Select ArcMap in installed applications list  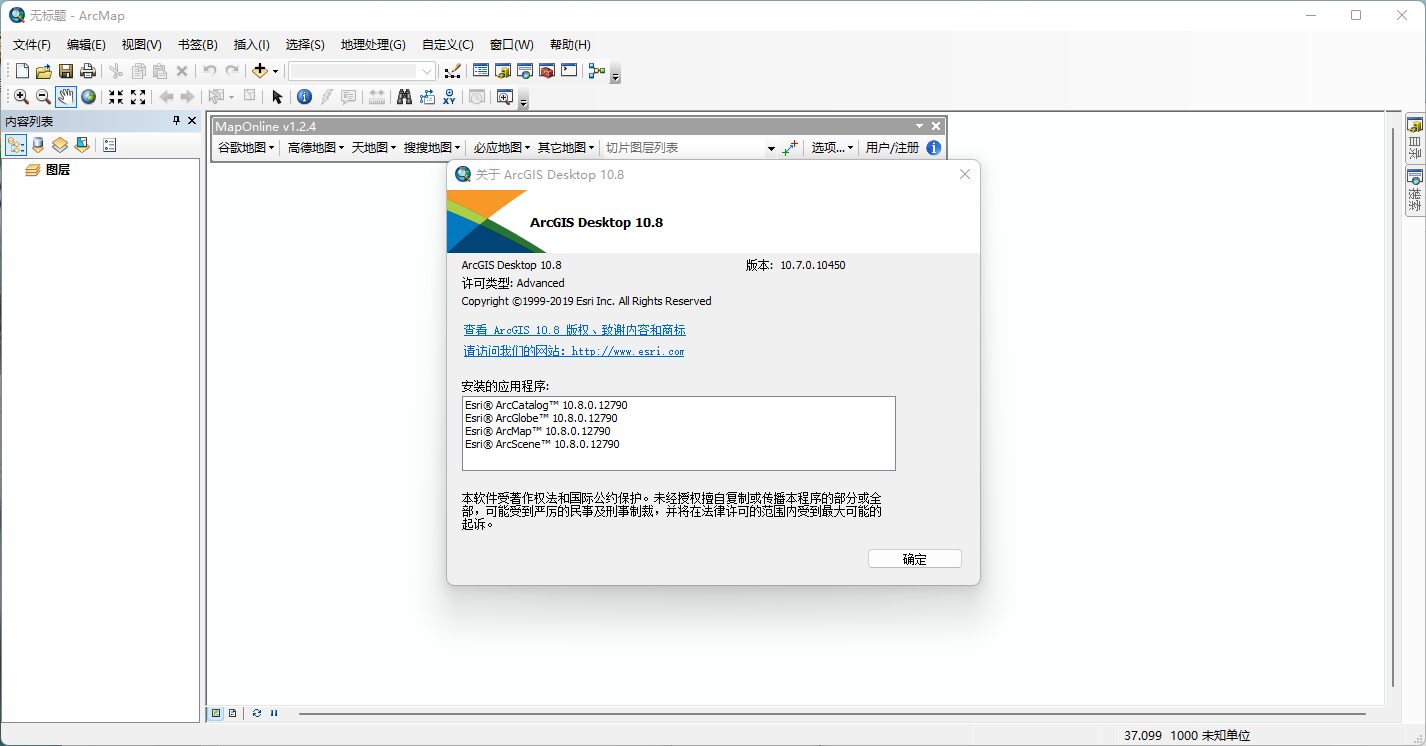click(x=537, y=431)
